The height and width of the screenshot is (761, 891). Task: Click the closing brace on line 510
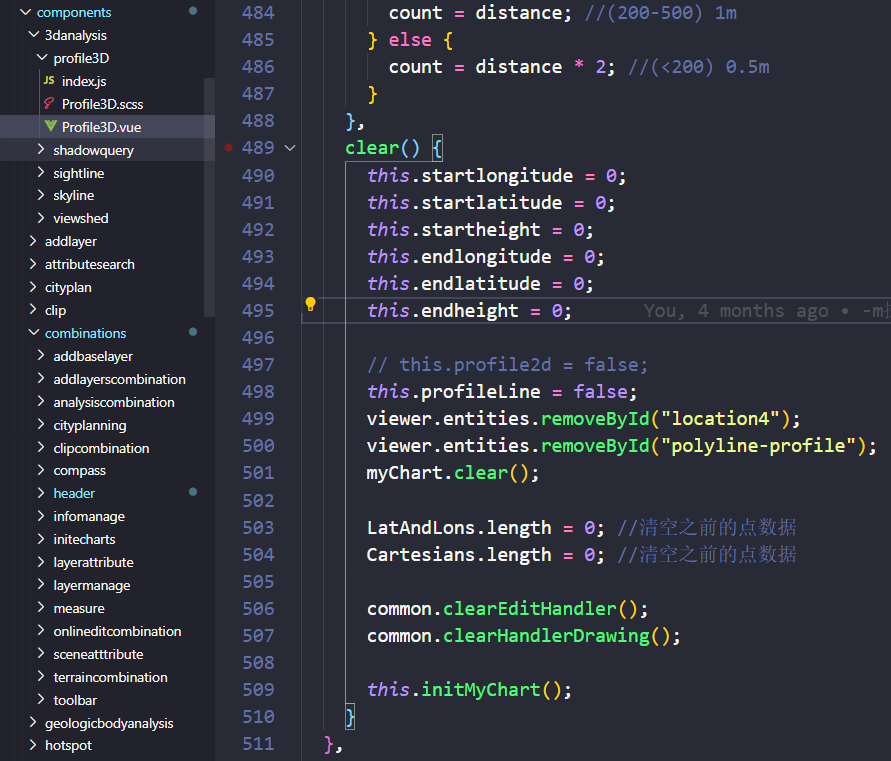(351, 717)
